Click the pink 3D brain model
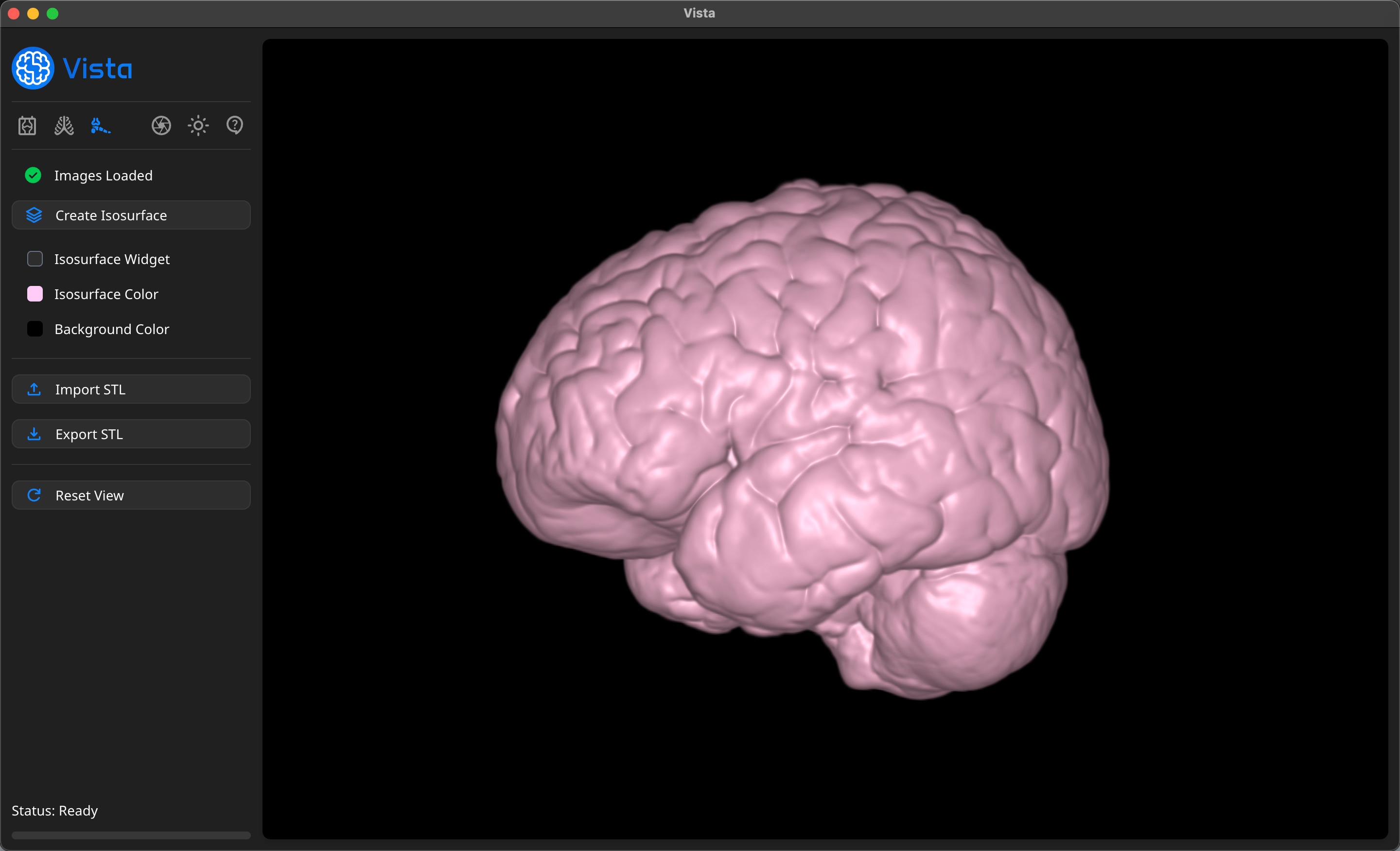 (801, 438)
